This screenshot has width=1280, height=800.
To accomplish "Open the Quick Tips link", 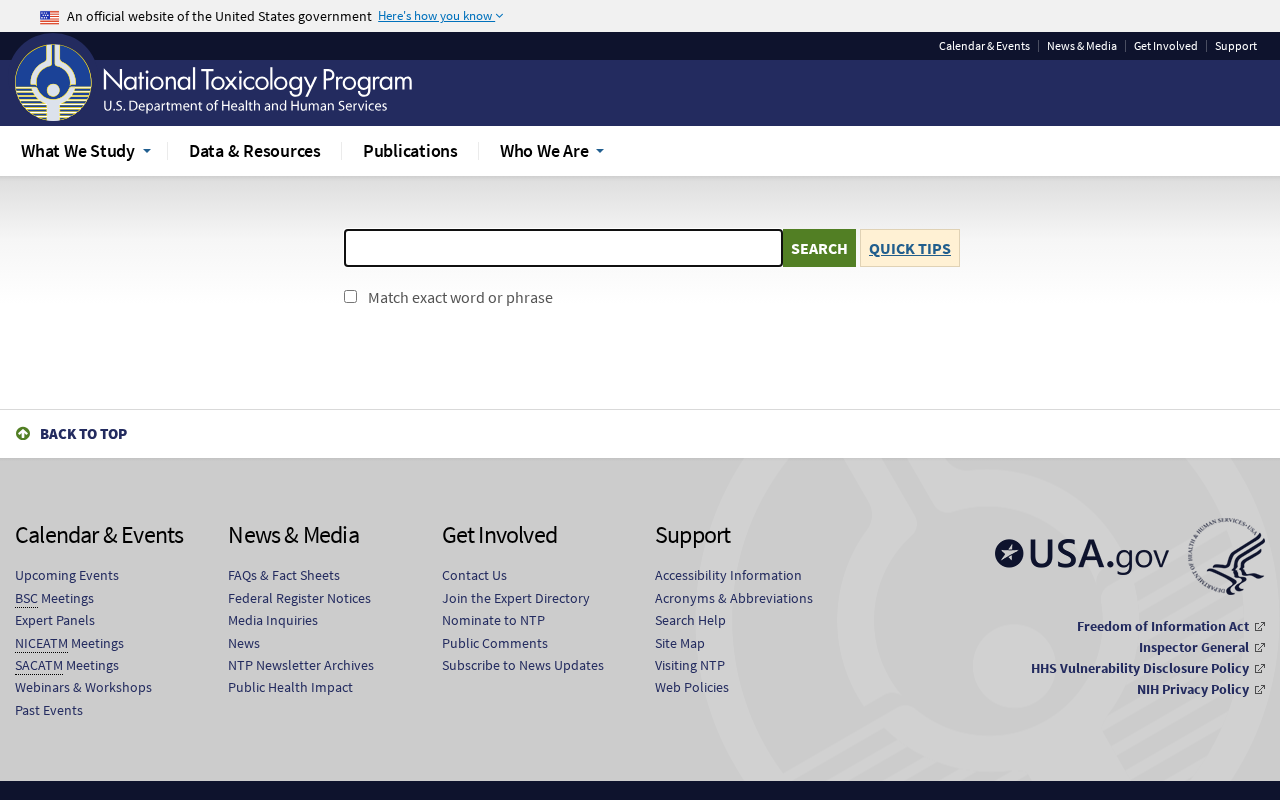I will click(x=909, y=249).
